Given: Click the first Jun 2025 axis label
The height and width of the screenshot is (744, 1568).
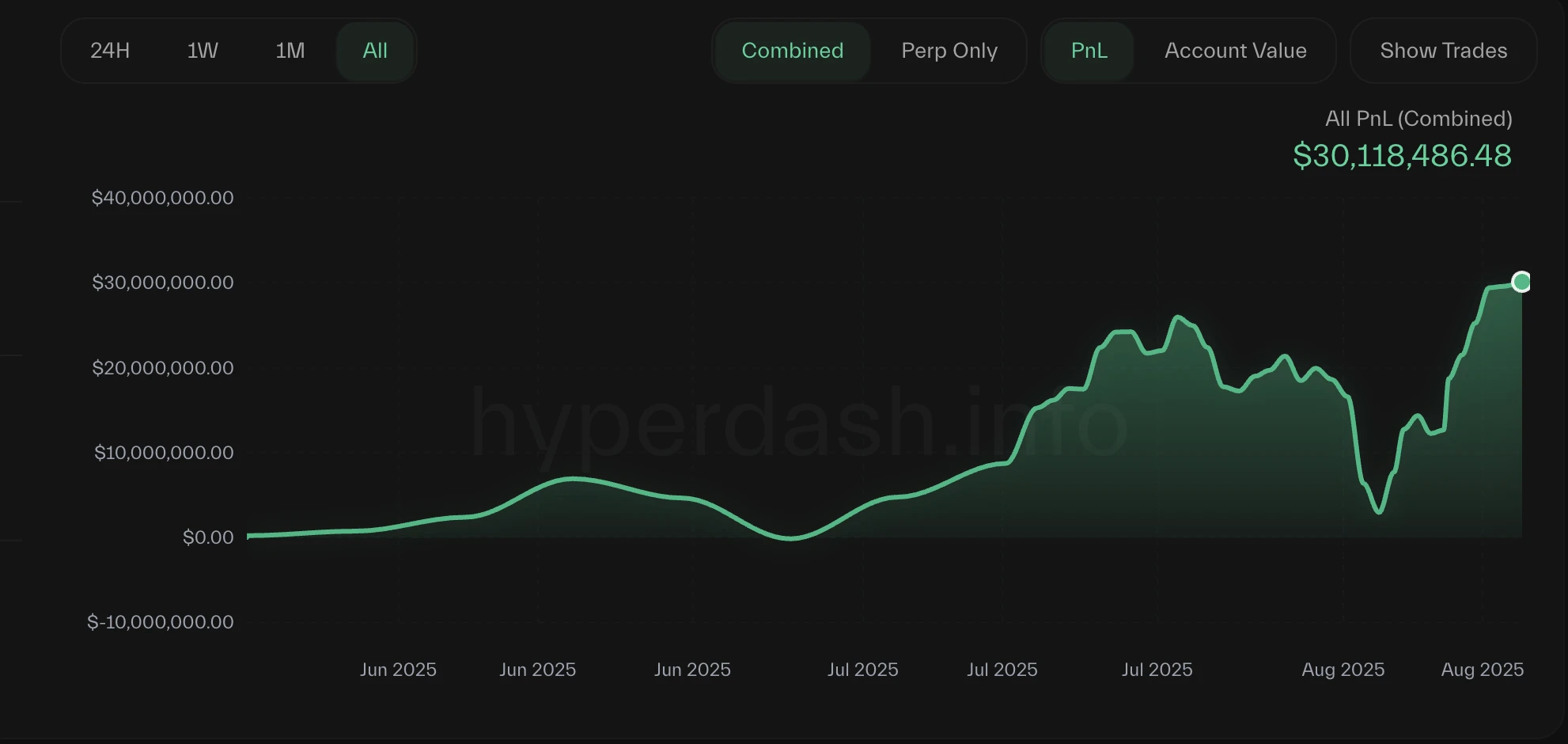Looking at the screenshot, I should [x=397, y=670].
